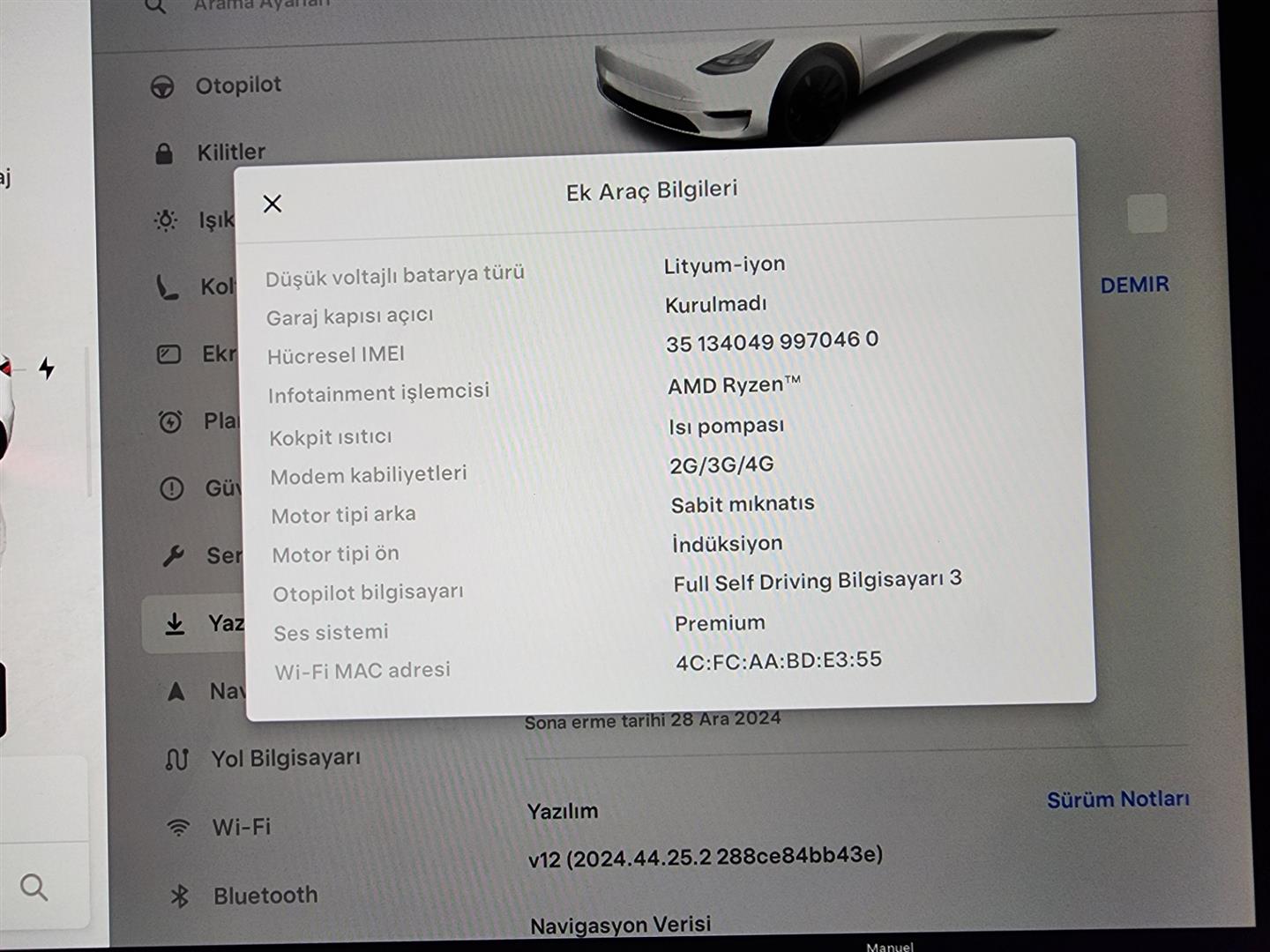Select the Motor tipi ön label
The image size is (1270, 952).
coord(335,554)
